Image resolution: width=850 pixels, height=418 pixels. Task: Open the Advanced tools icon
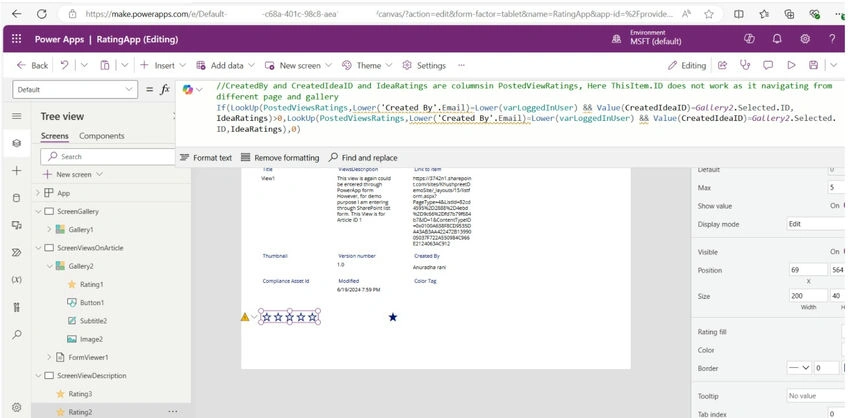pos(17,307)
